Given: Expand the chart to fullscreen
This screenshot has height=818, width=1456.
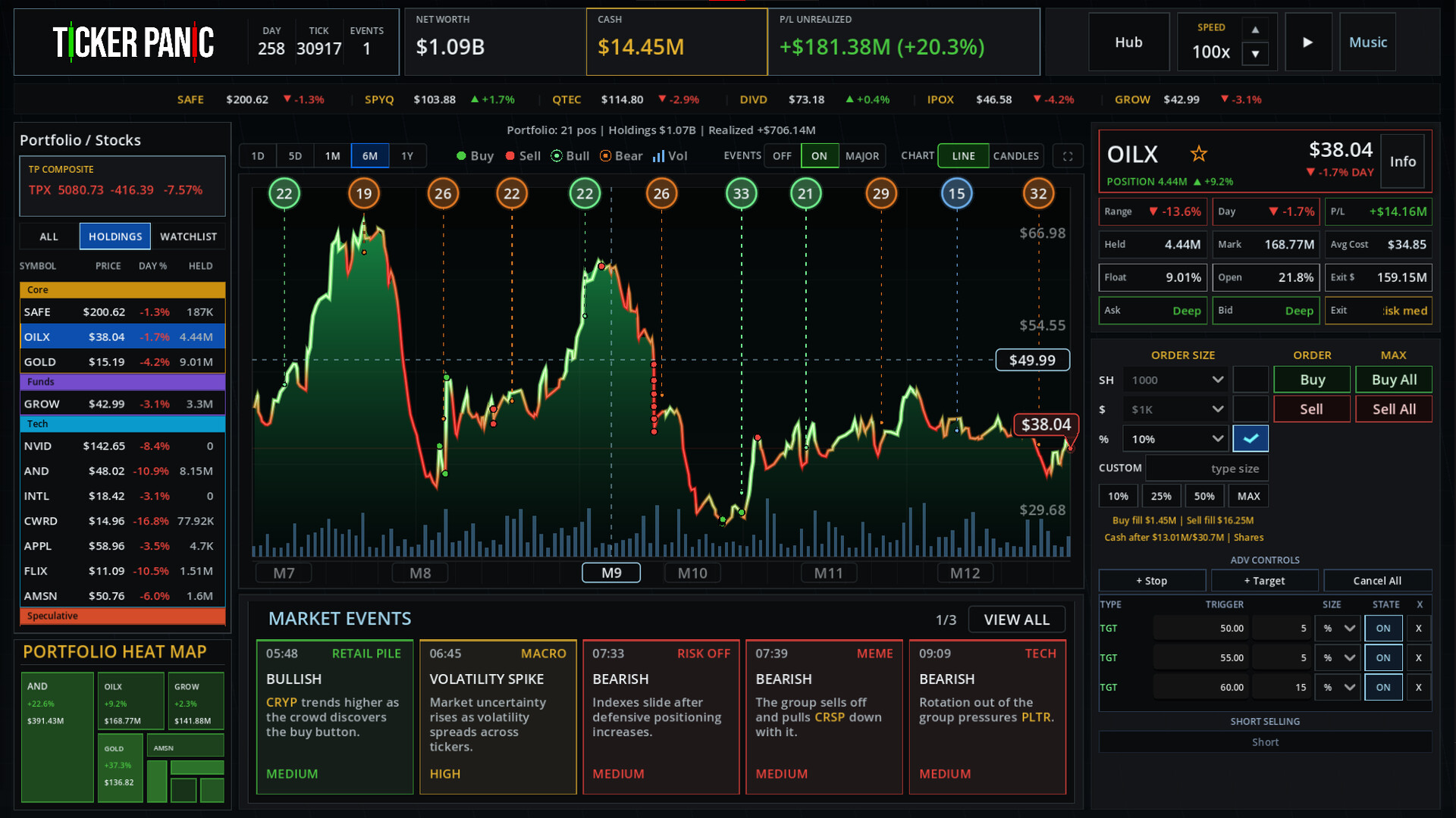Looking at the screenshot, I should point(1068,156).
